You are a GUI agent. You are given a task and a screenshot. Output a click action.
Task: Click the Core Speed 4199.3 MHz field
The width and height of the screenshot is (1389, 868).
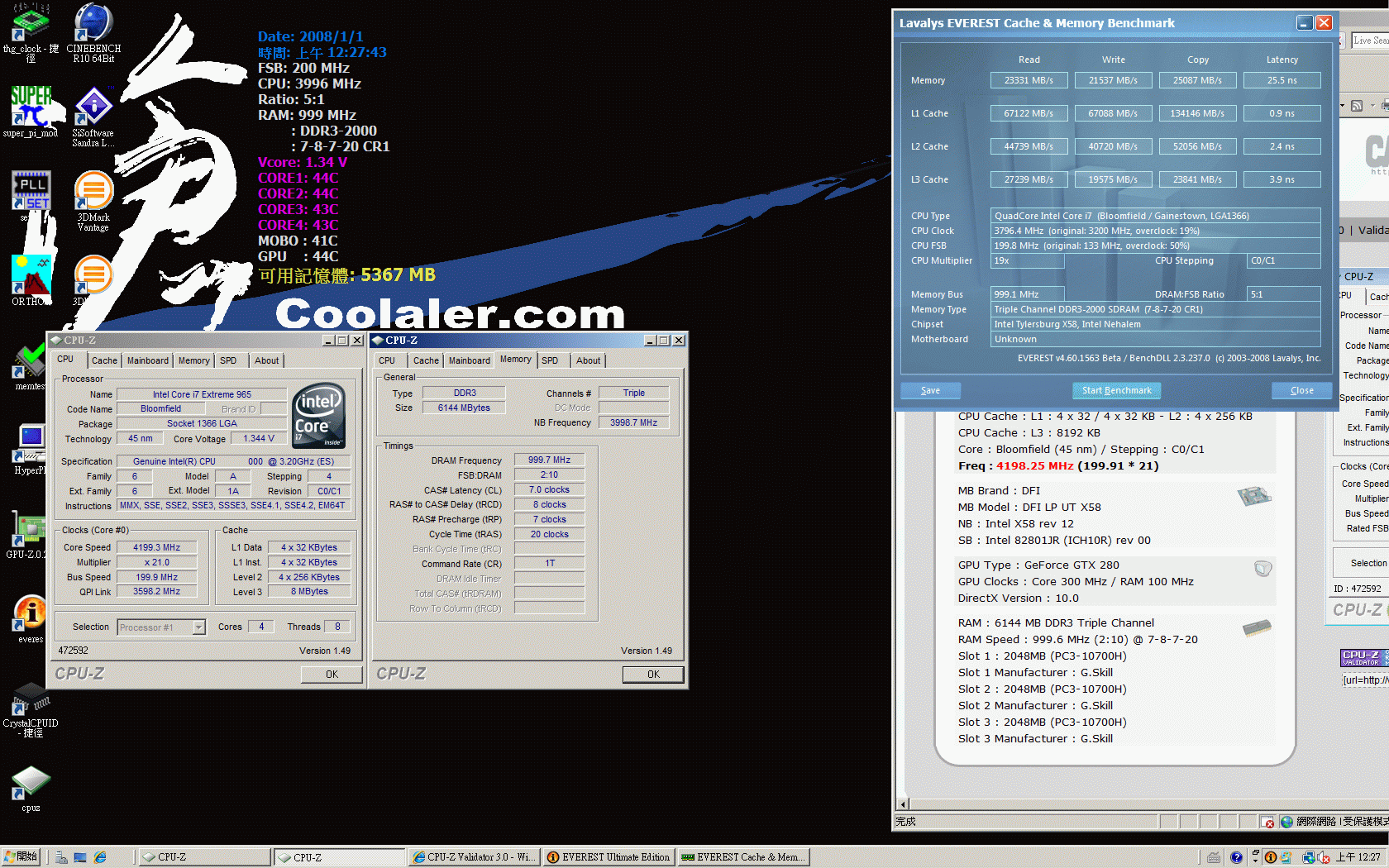tap(157, 547)
